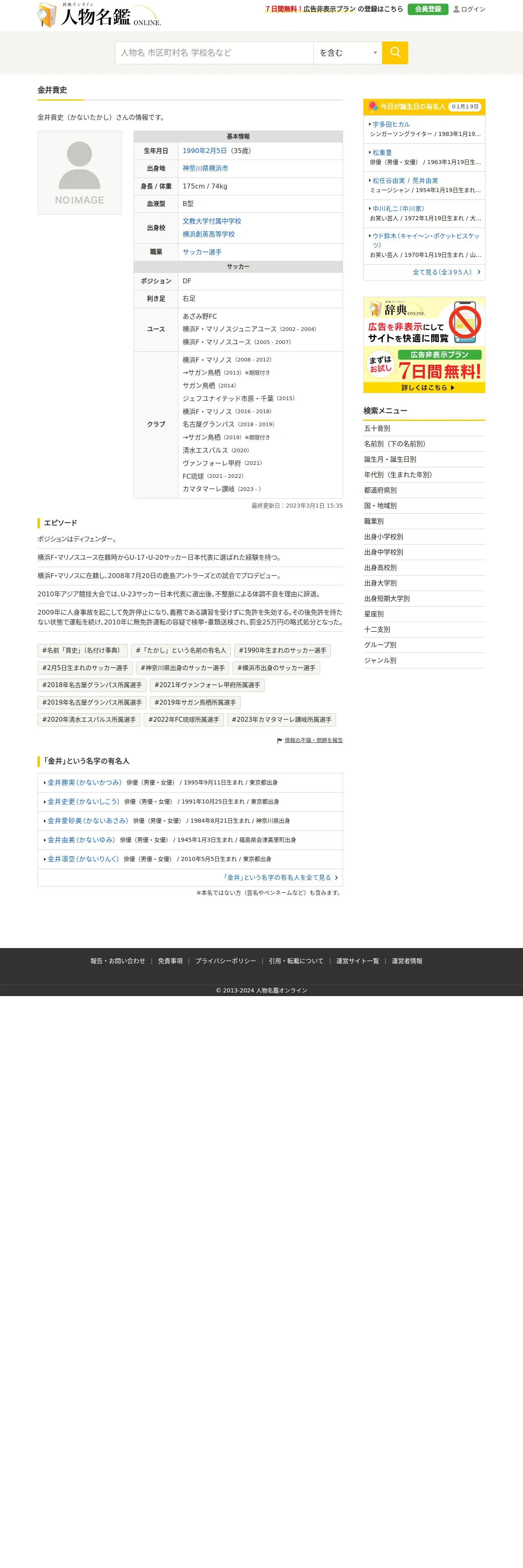Click the ログイン user icon

(x=456, y=9)
